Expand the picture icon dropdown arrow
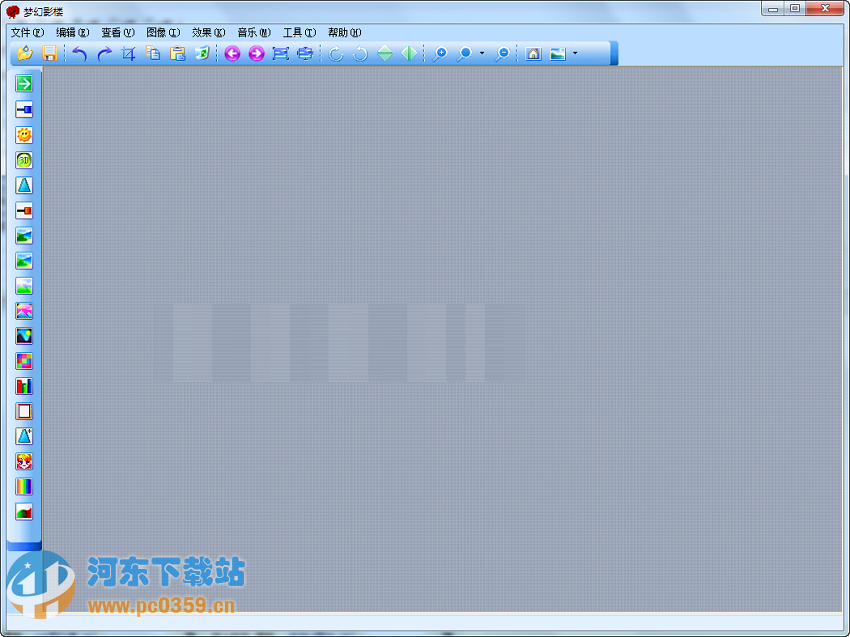 coord(575,53)
